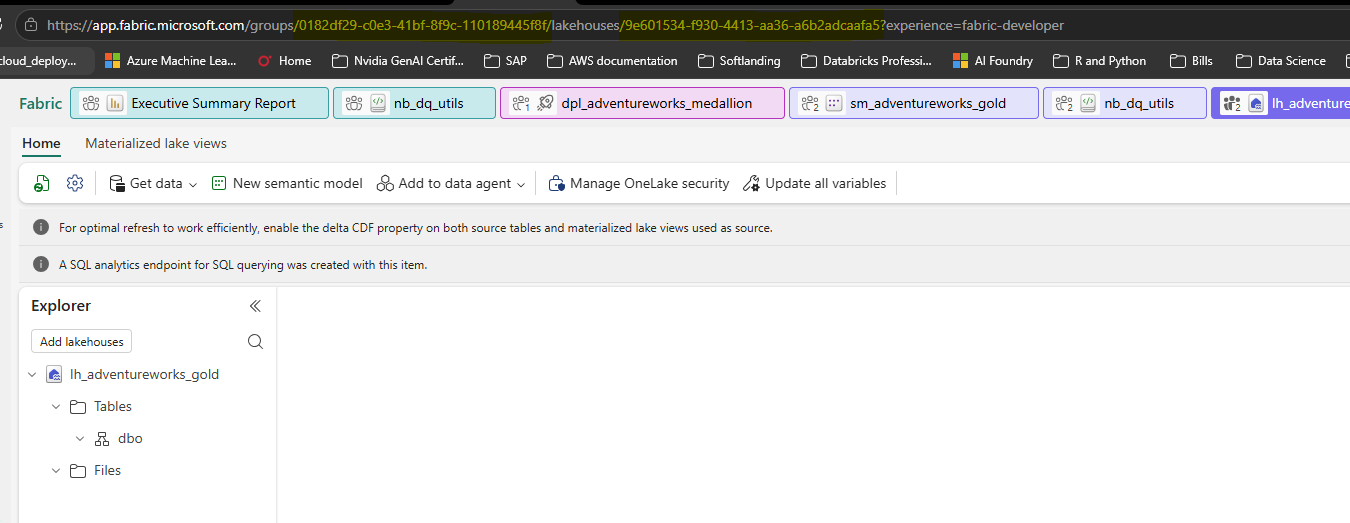Image resolution: width=1350 pixels, height=523 pixels.
Task: Click Manage OneLake security
Action: pos(638,183)
